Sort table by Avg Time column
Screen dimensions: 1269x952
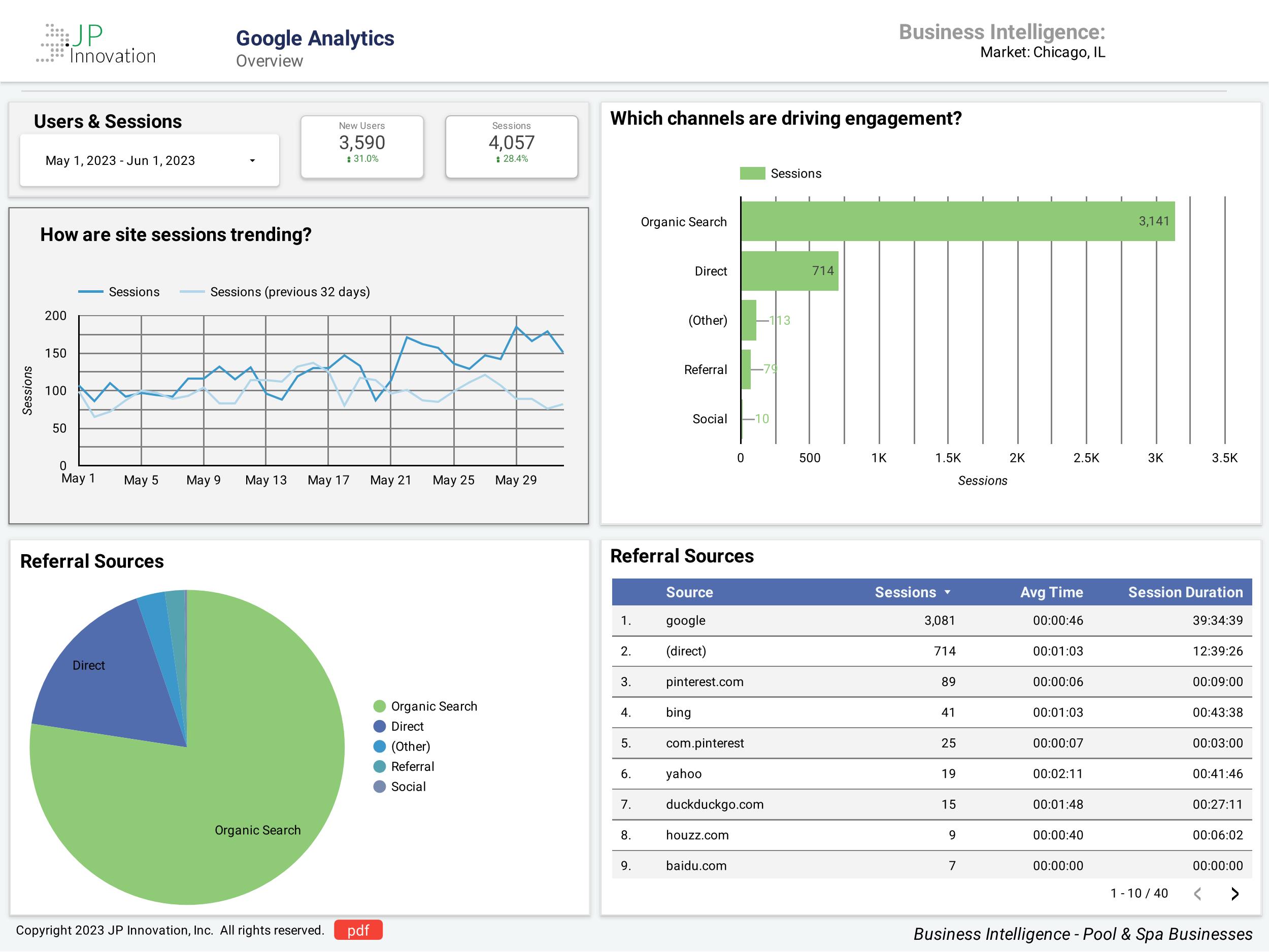[x=1052, y=592]
